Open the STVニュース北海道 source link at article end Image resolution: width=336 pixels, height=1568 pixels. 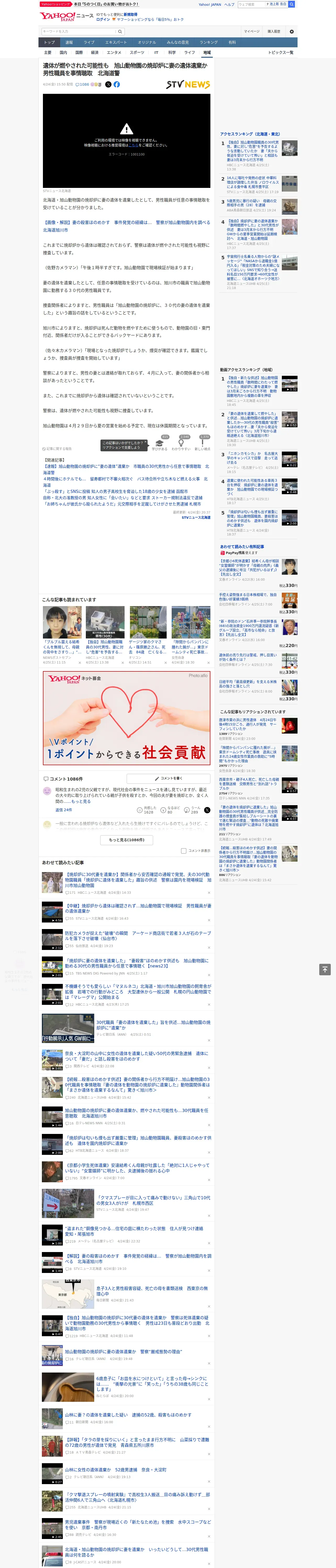point(196,518)
